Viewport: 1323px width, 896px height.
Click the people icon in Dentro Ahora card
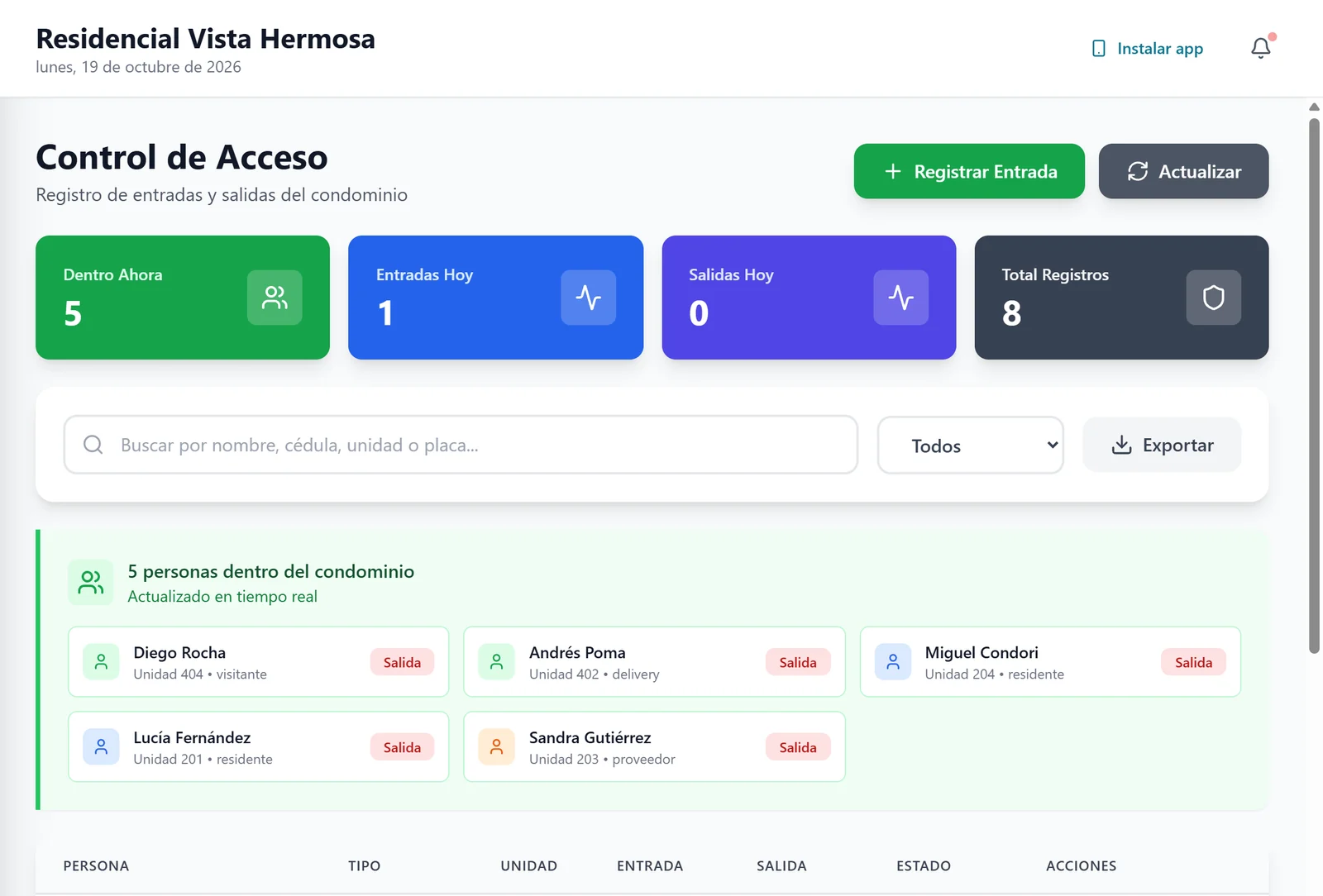click(275, 298)
